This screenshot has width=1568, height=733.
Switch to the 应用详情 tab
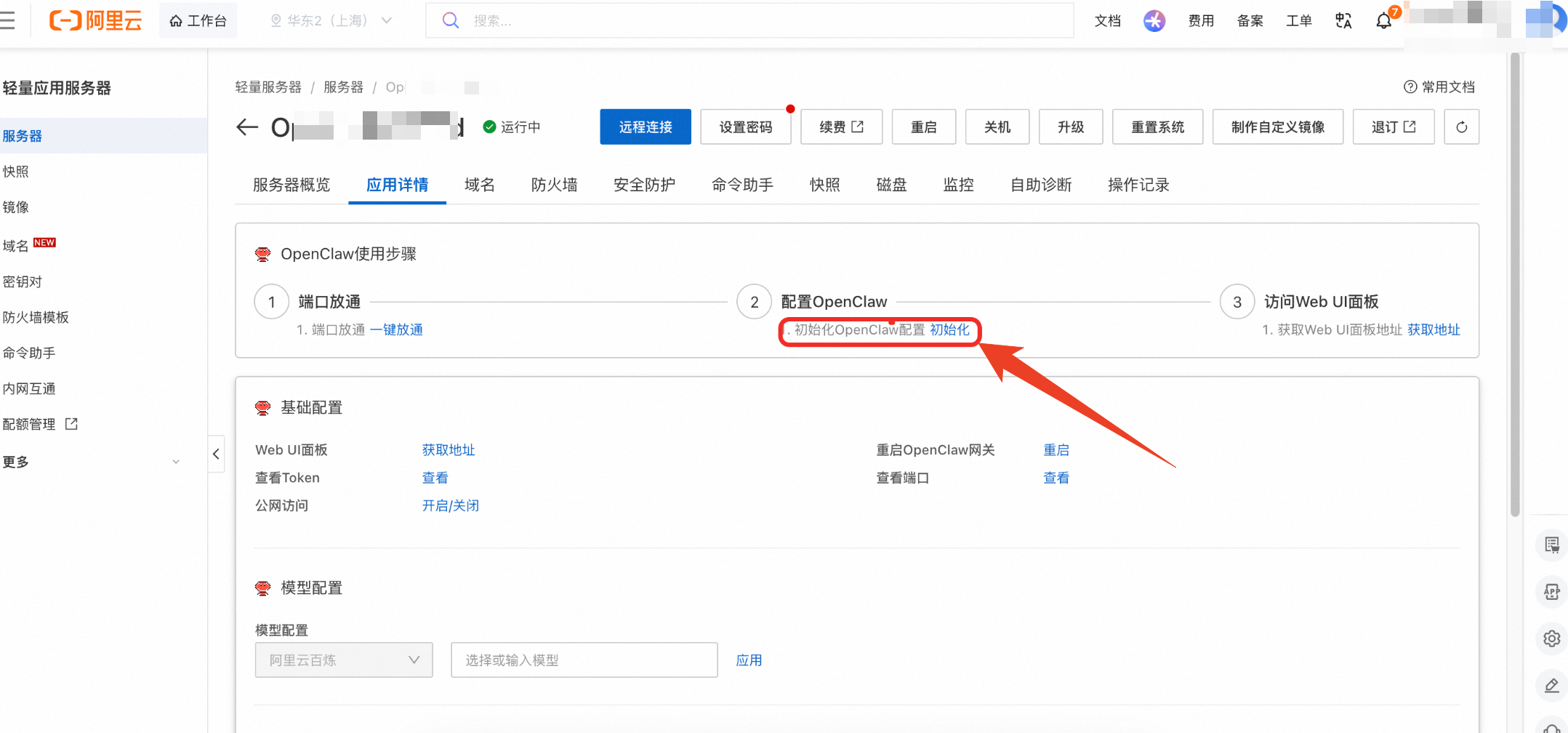397,185
